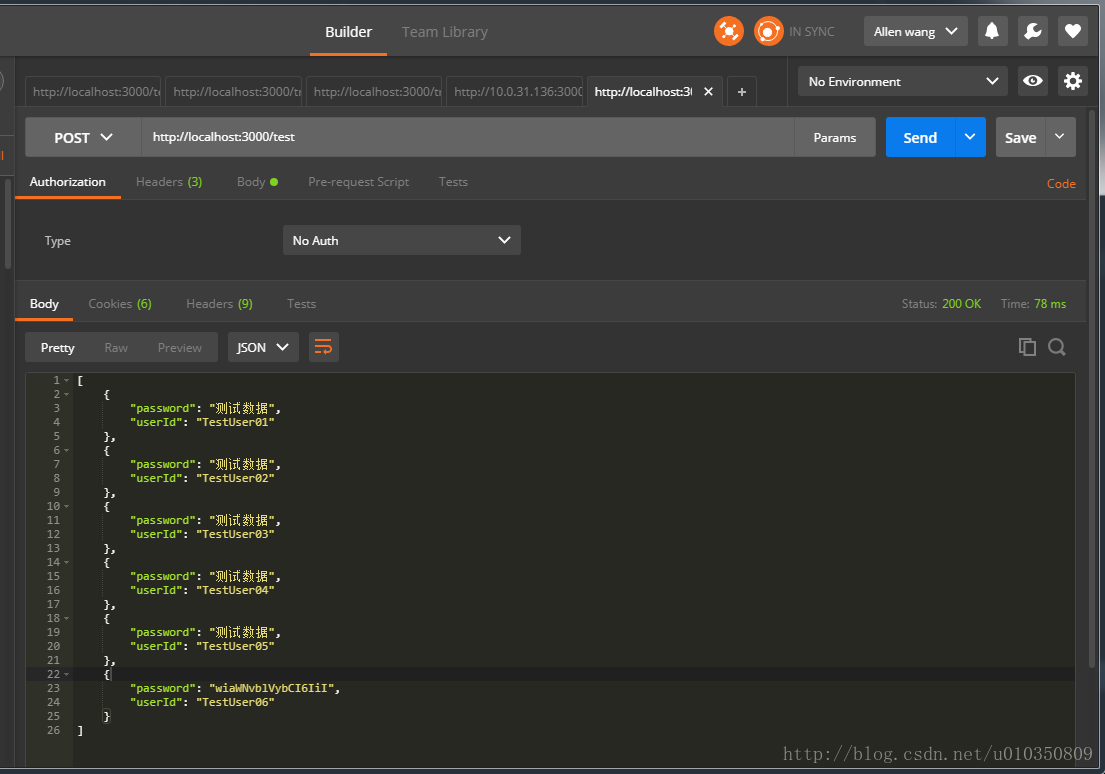Viewport: 1105px width, 774px height.
Task: Switch to the Builder tab
Action: pos(348,32)
